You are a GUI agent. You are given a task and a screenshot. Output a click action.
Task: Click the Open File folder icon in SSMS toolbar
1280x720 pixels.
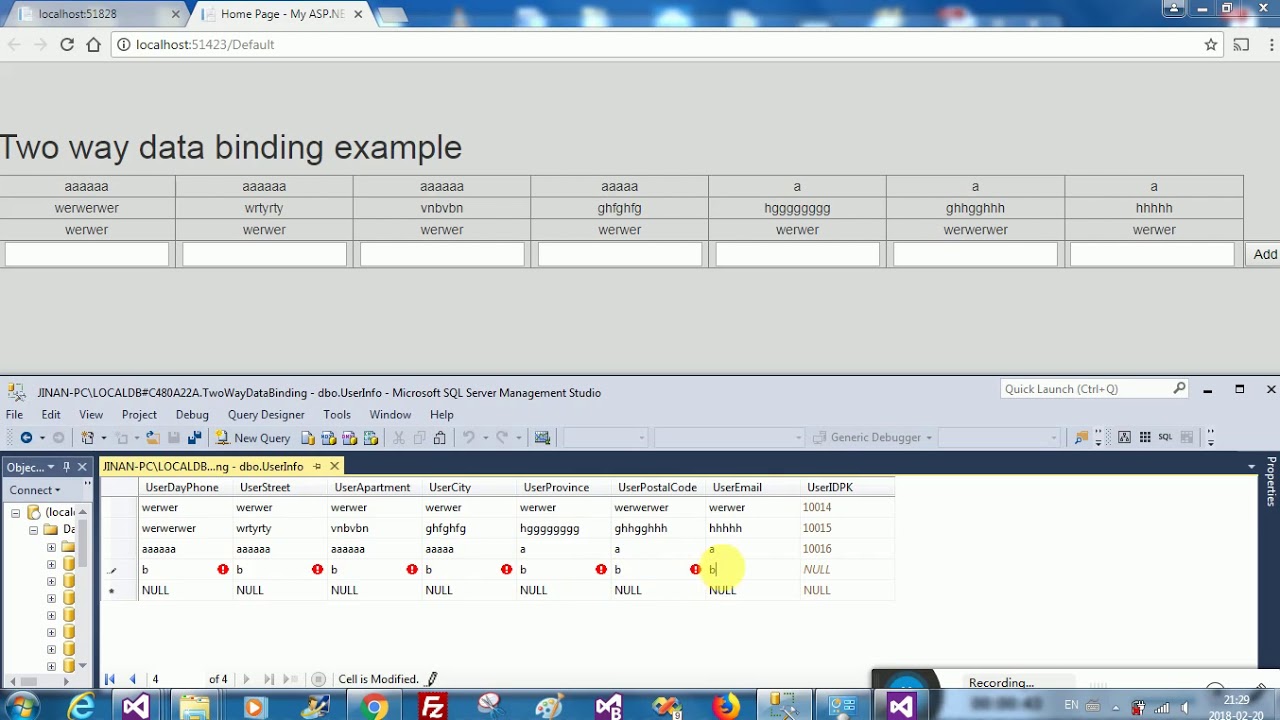[153, 438]
